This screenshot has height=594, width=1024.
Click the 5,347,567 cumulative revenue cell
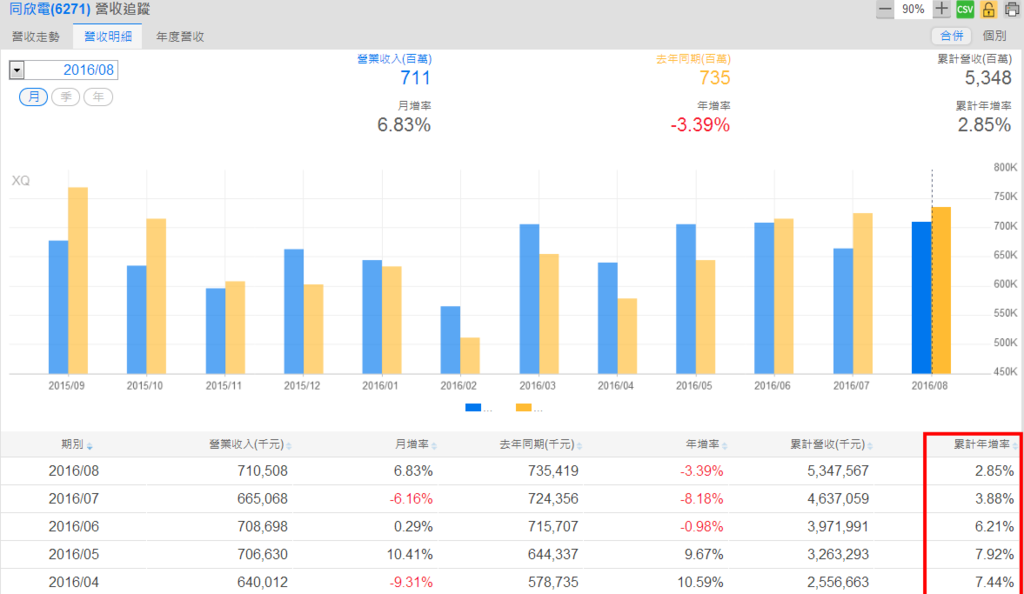[838, 471]
